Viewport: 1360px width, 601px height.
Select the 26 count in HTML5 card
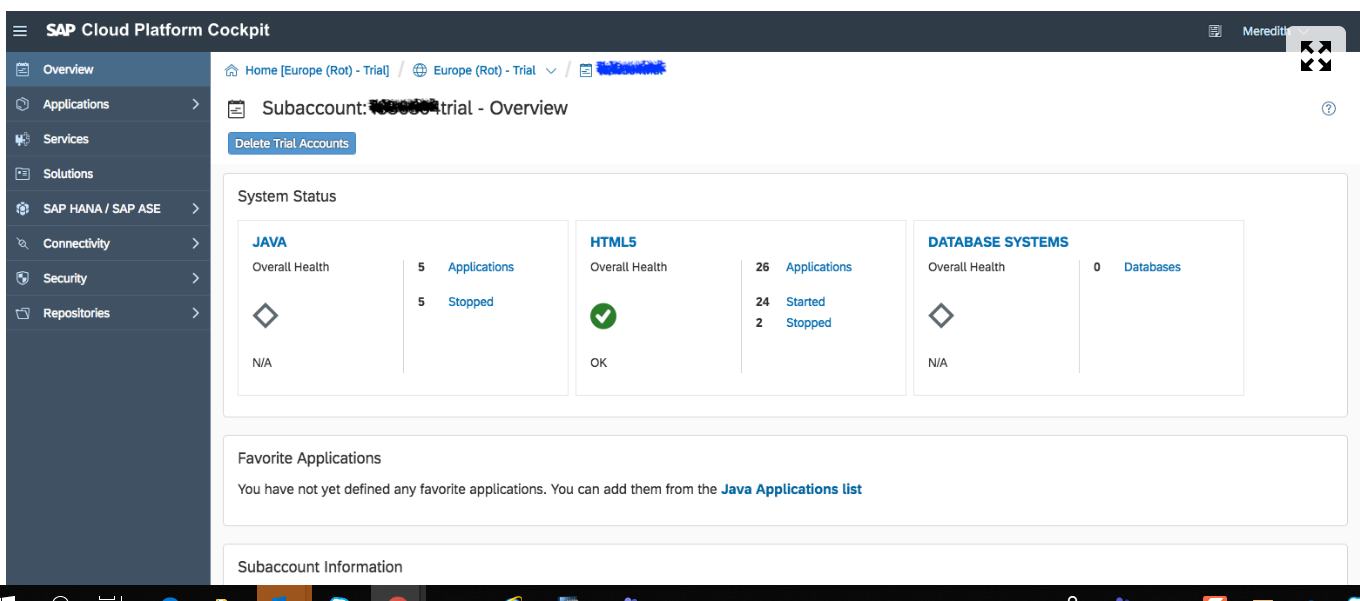763,267
